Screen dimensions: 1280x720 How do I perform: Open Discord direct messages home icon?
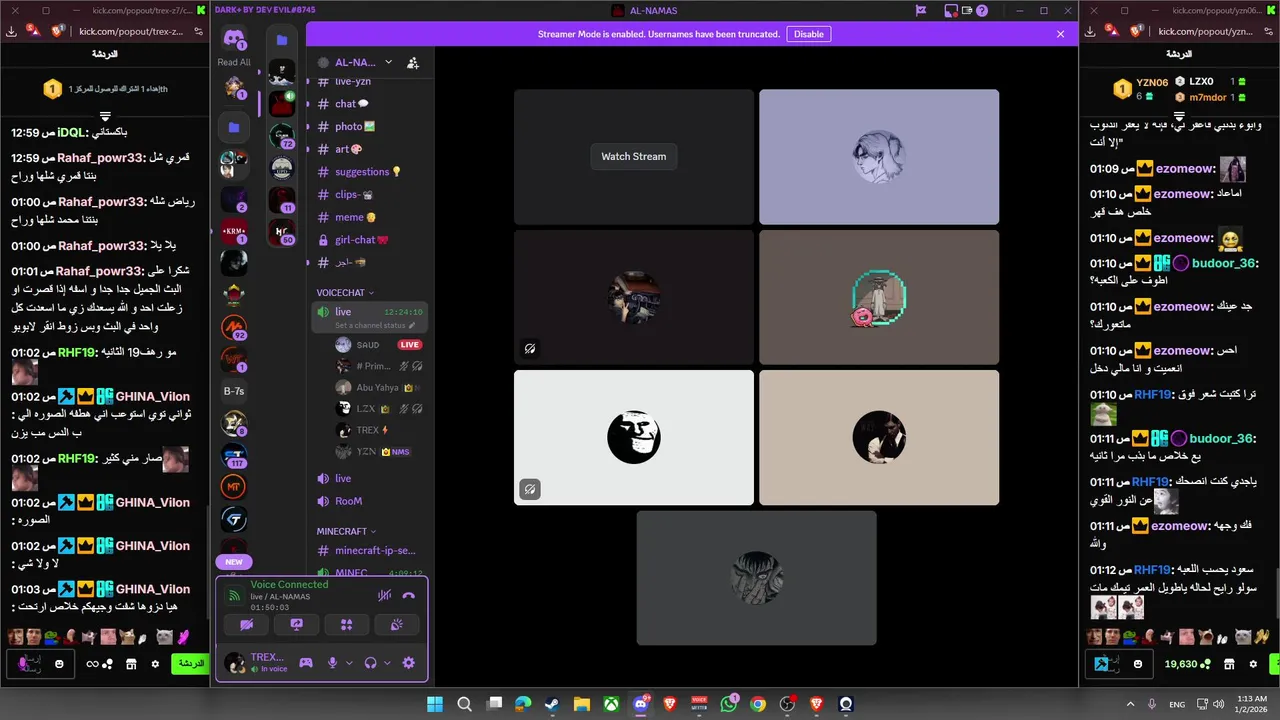click(x=234, y=40)
